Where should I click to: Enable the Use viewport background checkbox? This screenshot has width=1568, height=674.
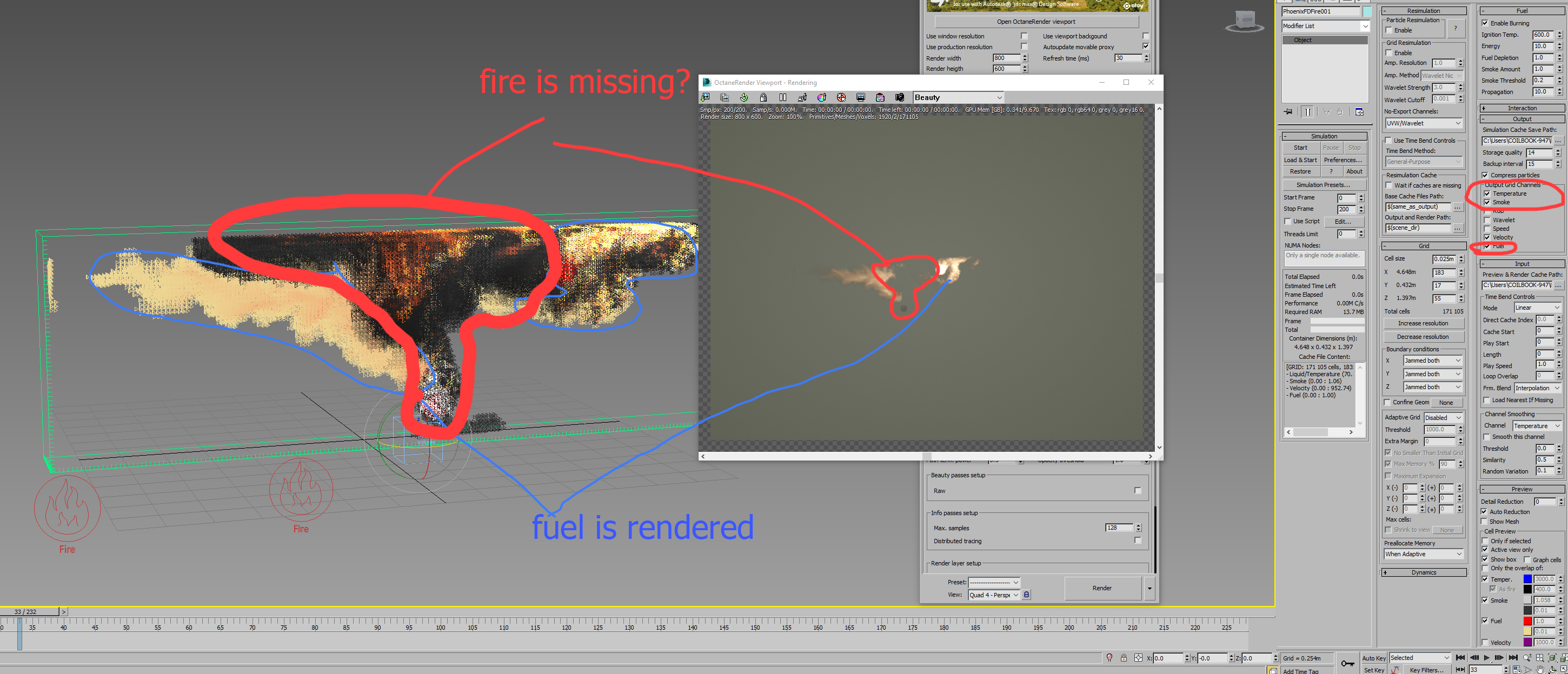pos(1146,36)
